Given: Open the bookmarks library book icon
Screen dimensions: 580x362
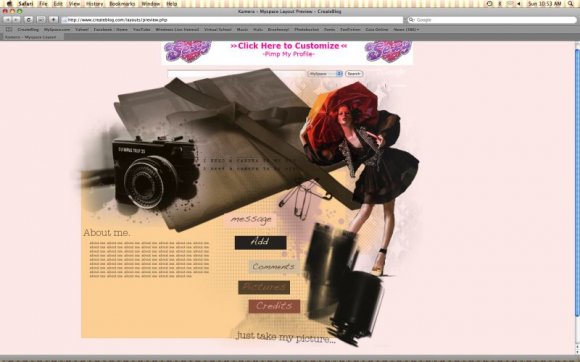Looking at the screenshot, I should point(9,29).
